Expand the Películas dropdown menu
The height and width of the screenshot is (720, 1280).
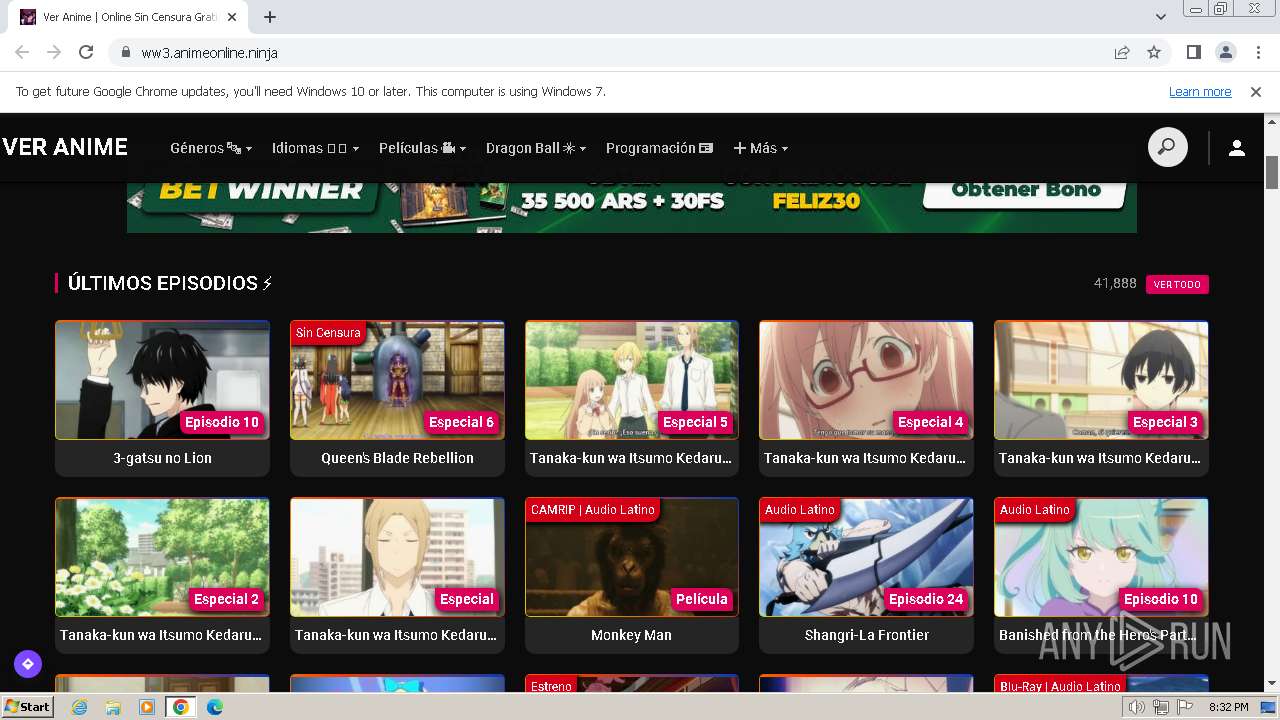[x=422, y=148]
